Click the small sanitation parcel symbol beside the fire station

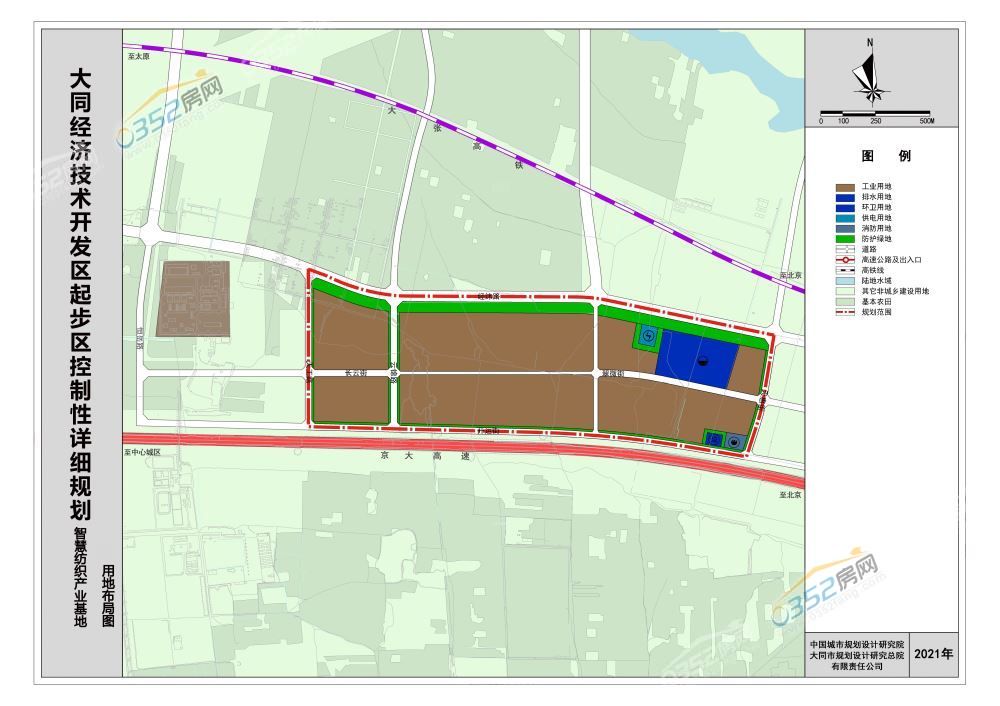pos(714,439)
